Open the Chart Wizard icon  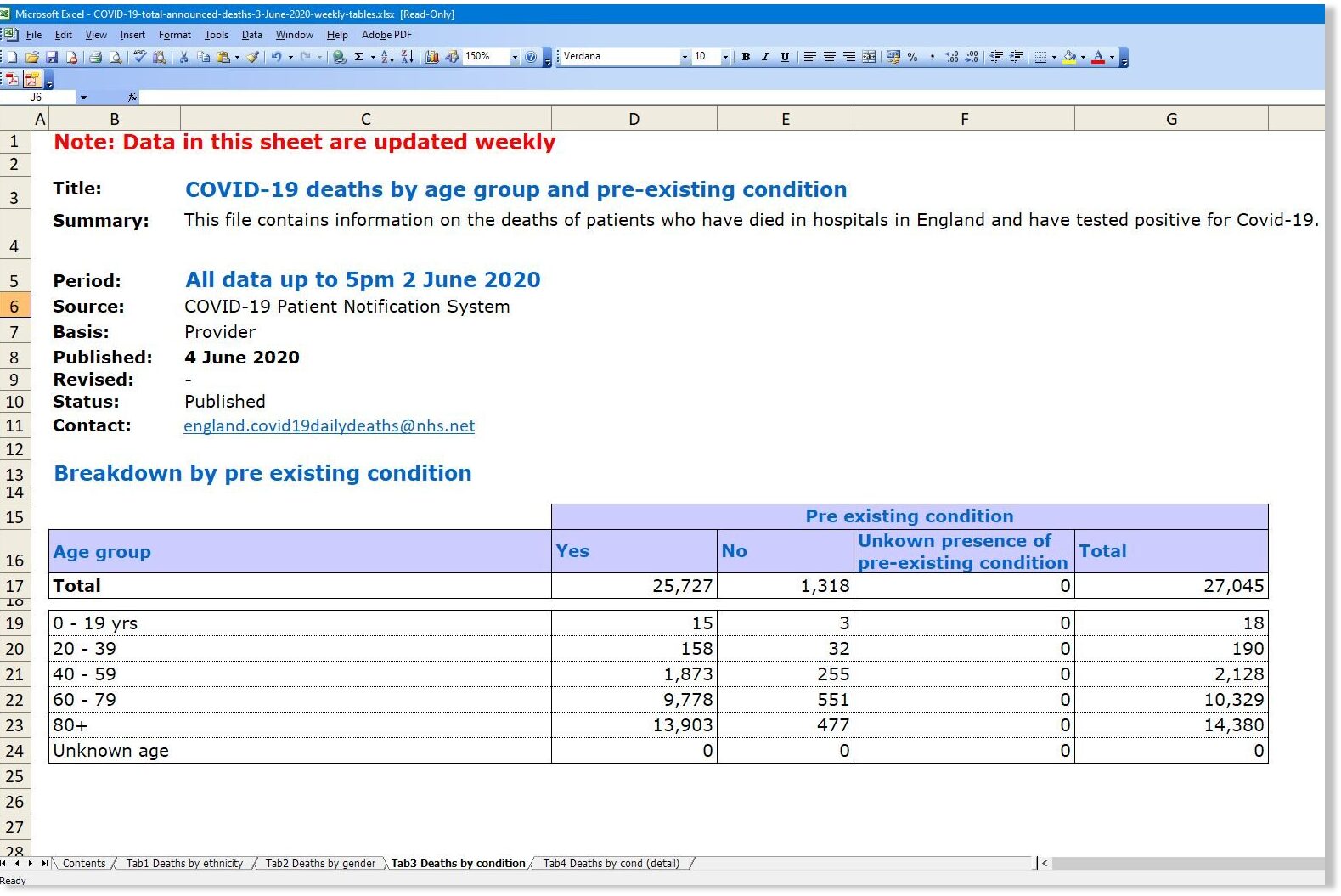coord(431,57)
